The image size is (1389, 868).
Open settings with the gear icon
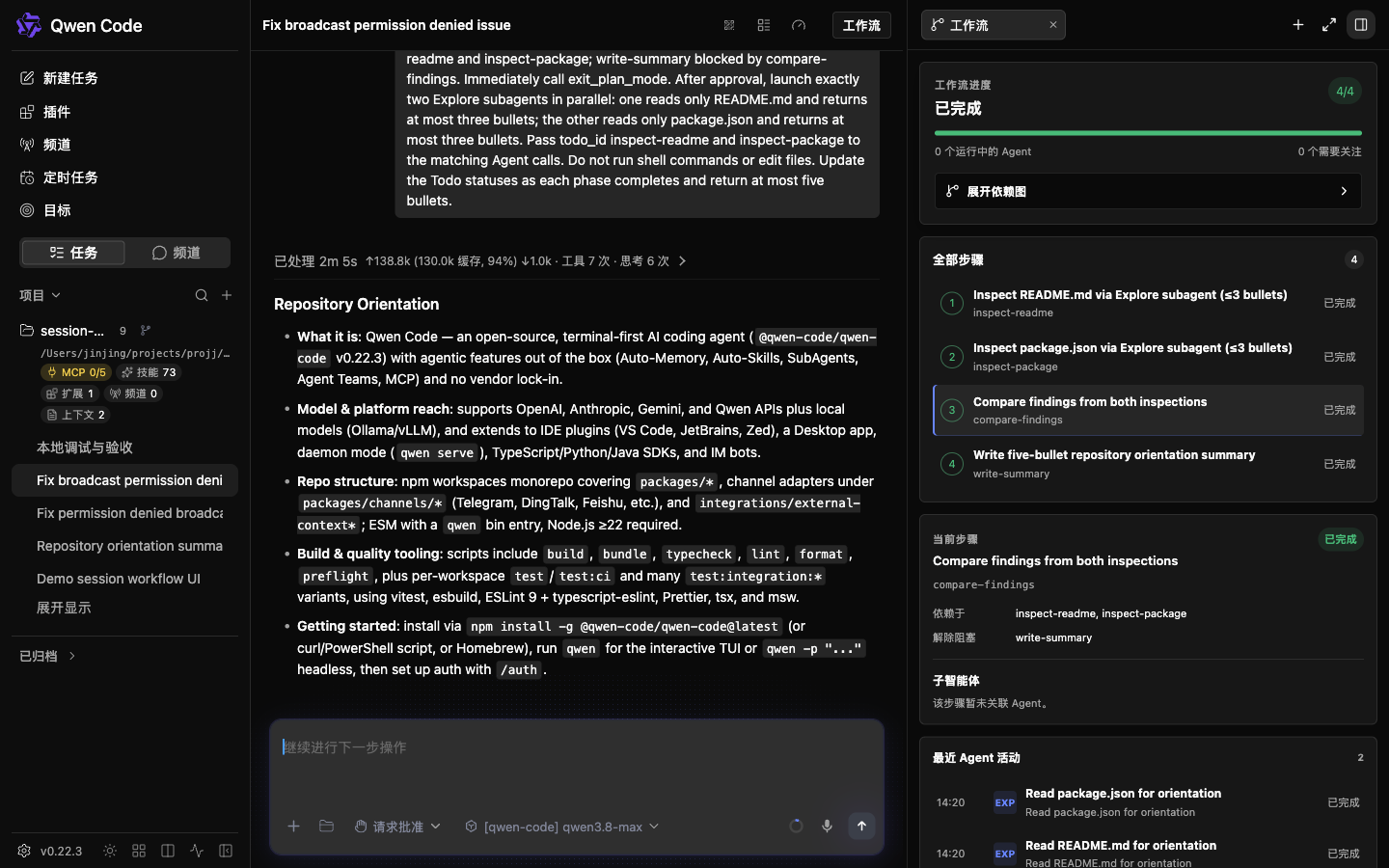pyautogui.click(x=24, y=851)
